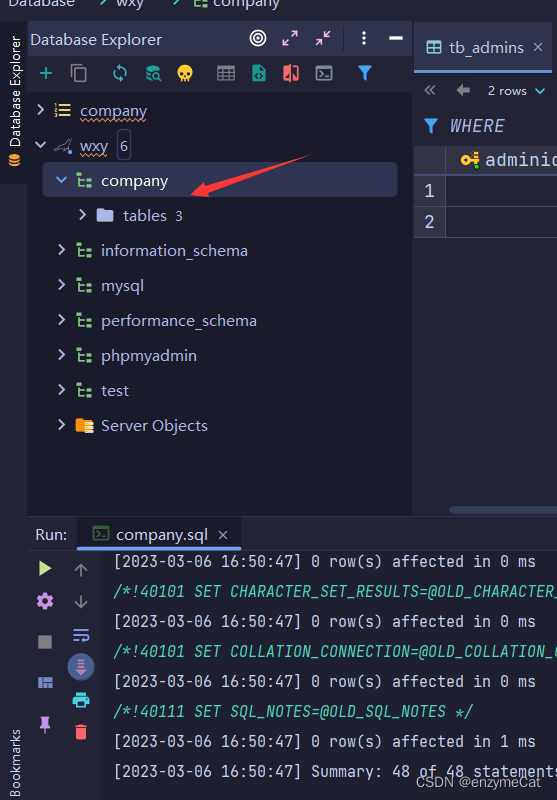Click the Stop square icon
This screenshot has width=557, height=800.
click(45, 642)
